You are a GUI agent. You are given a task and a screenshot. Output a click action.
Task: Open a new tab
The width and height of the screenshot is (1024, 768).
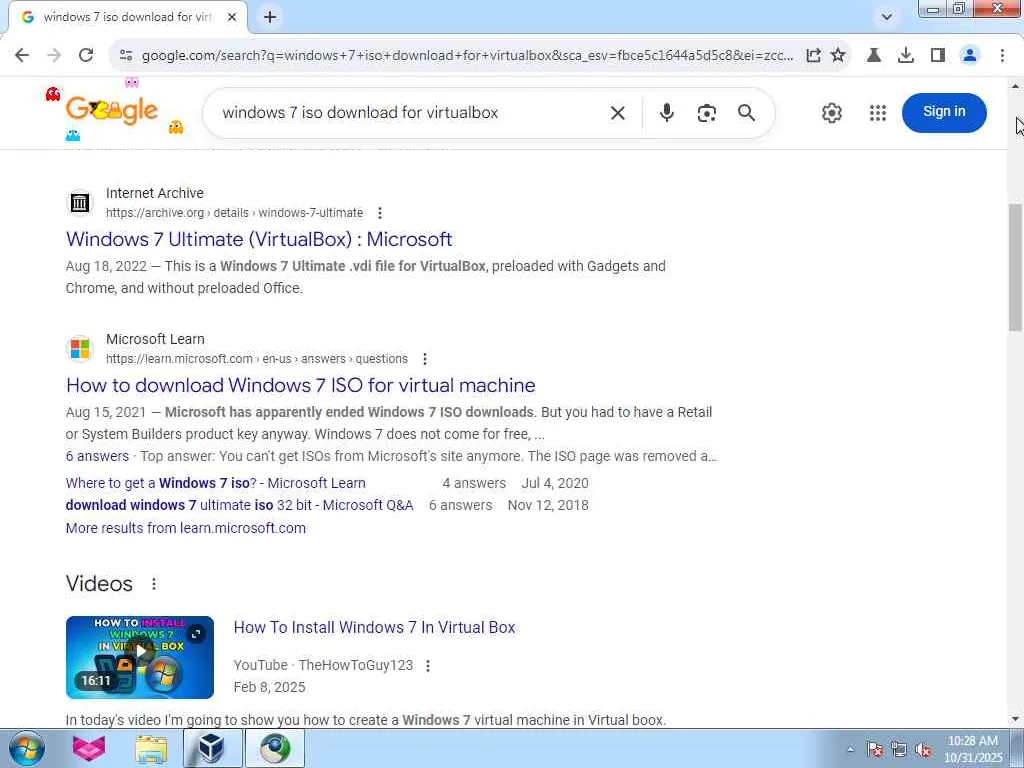tap(270, 17)
